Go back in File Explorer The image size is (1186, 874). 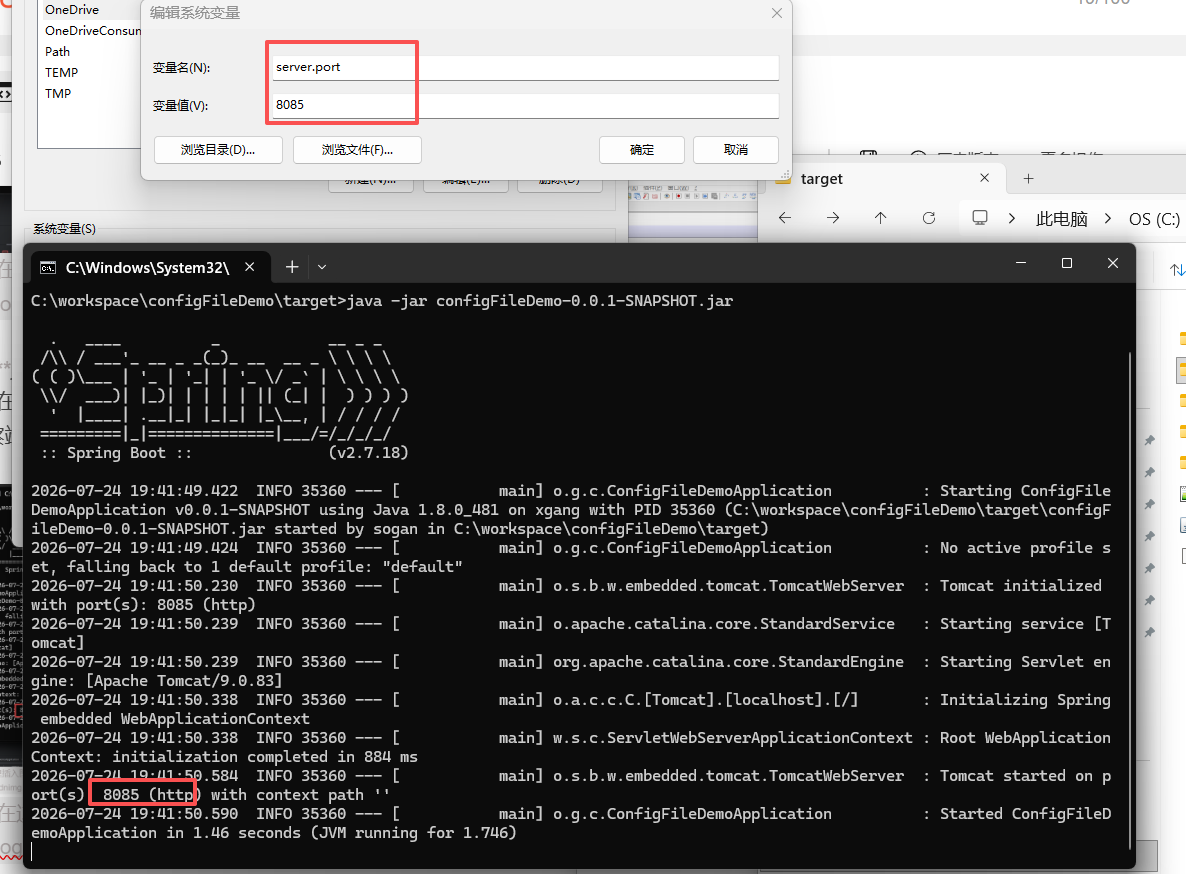point(785,218)
